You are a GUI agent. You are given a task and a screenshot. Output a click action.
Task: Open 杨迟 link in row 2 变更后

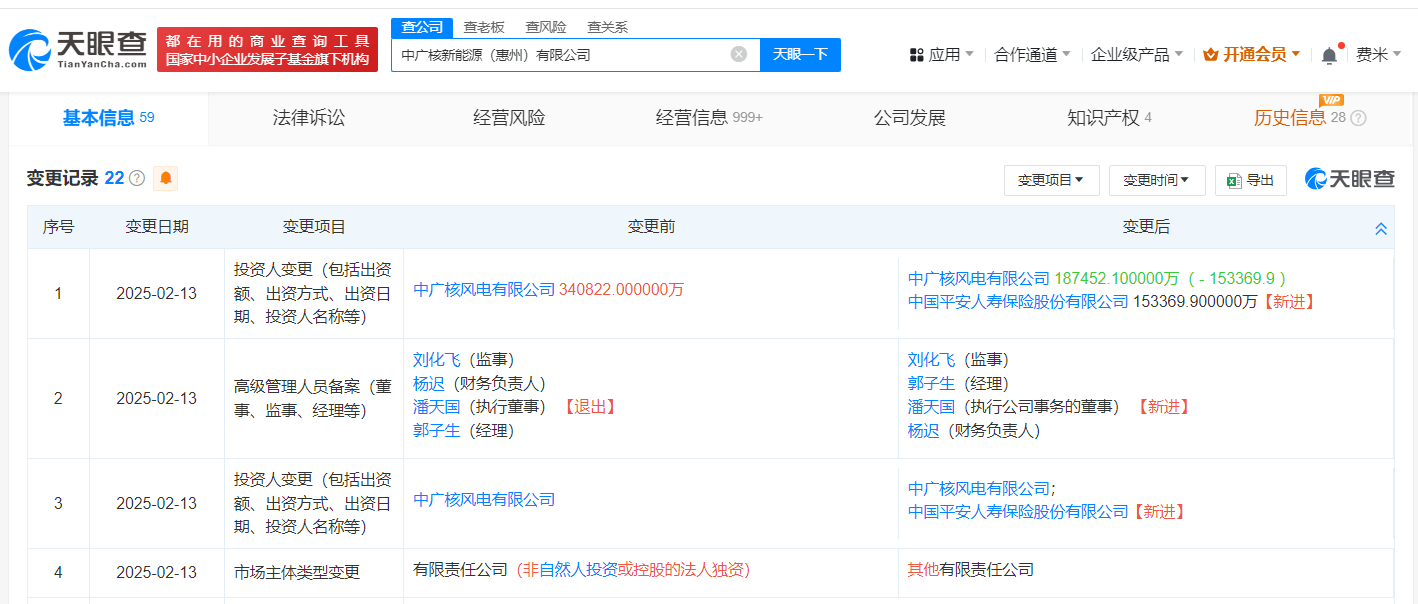(924, 430)
